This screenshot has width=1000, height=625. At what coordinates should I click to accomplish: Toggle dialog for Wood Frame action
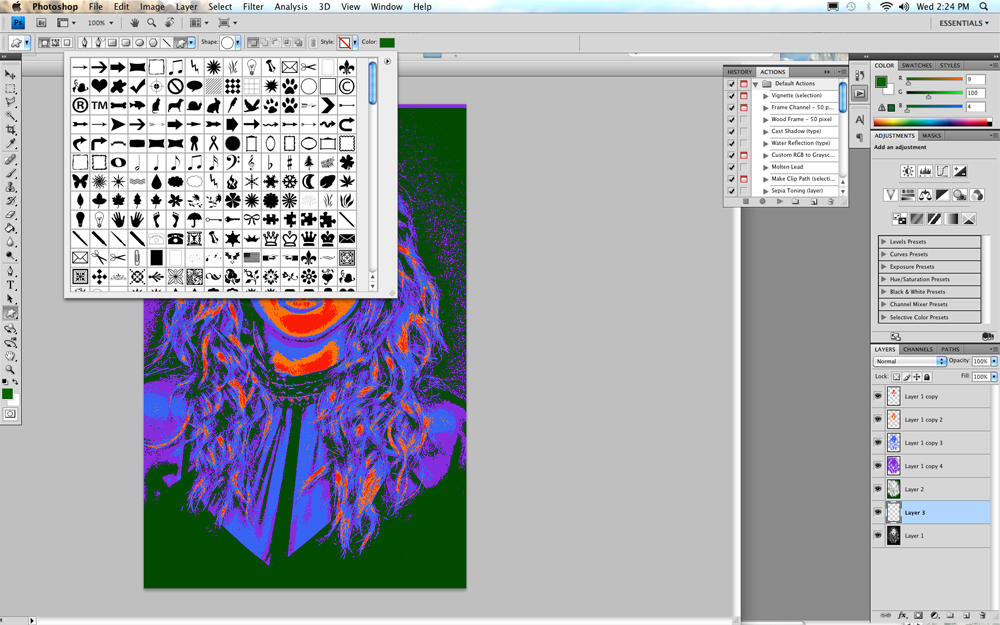pyautogui.click(x=744, y=119)
